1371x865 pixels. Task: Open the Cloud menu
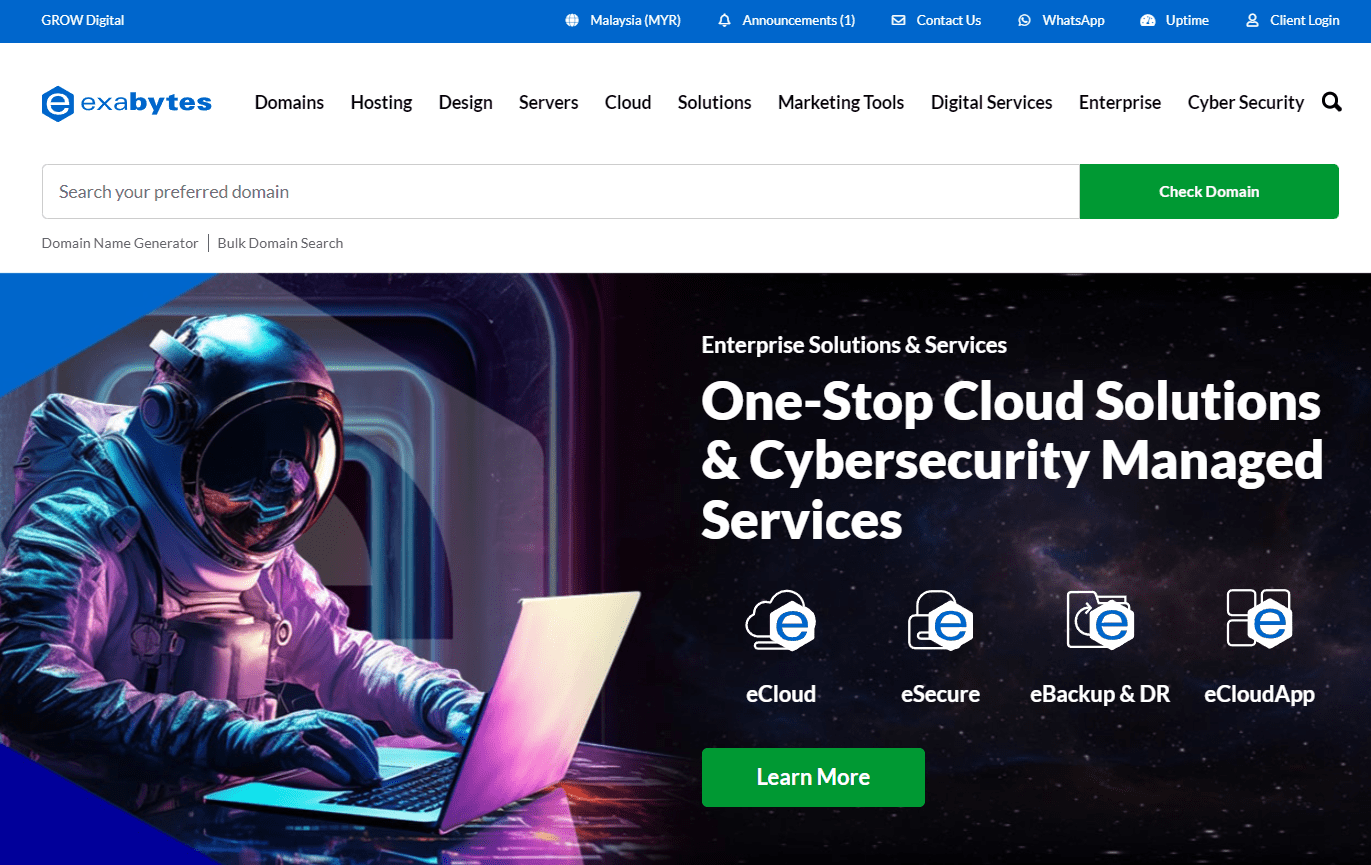628,102
